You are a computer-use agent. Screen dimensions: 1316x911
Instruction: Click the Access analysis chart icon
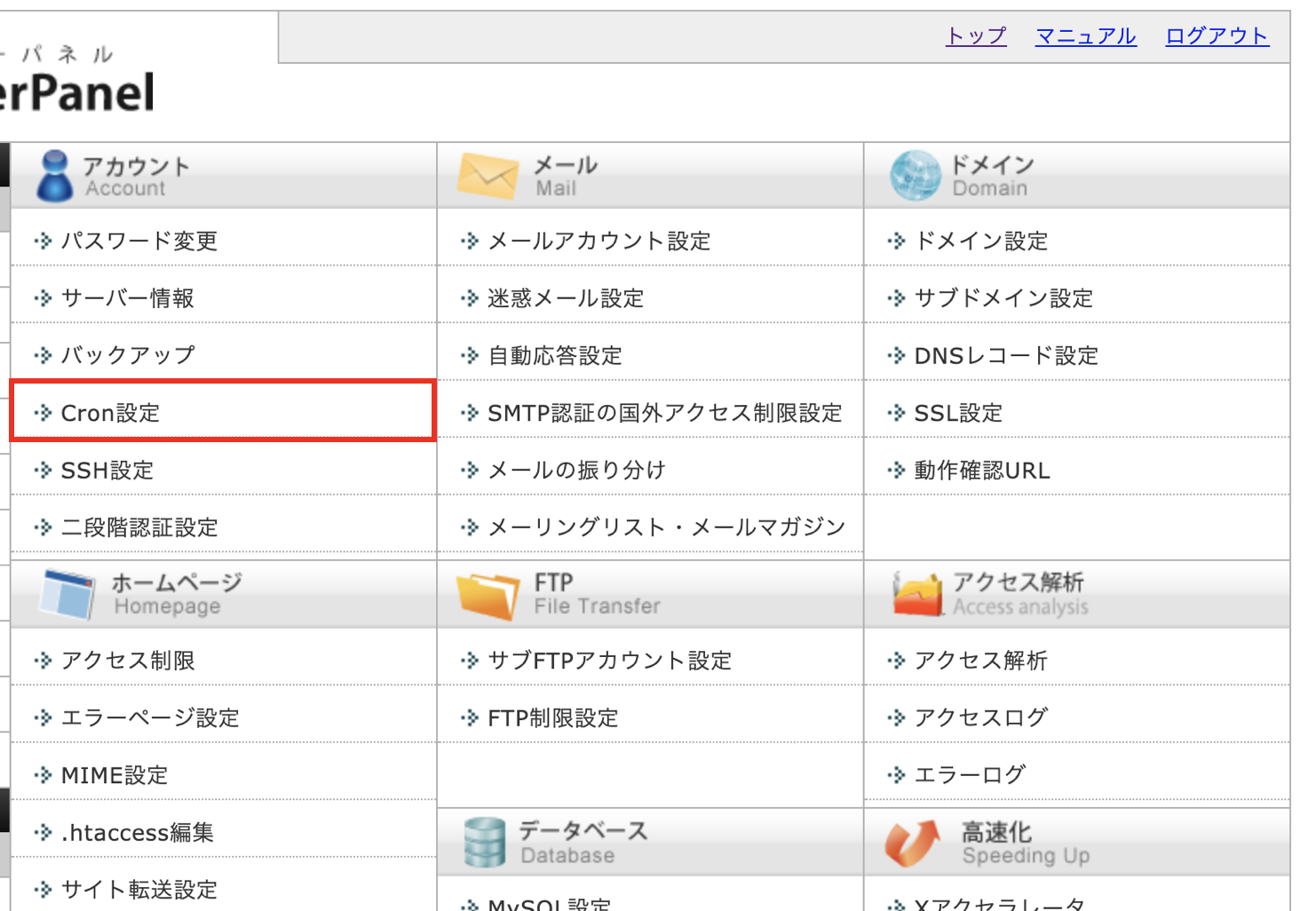click(917, 594)
